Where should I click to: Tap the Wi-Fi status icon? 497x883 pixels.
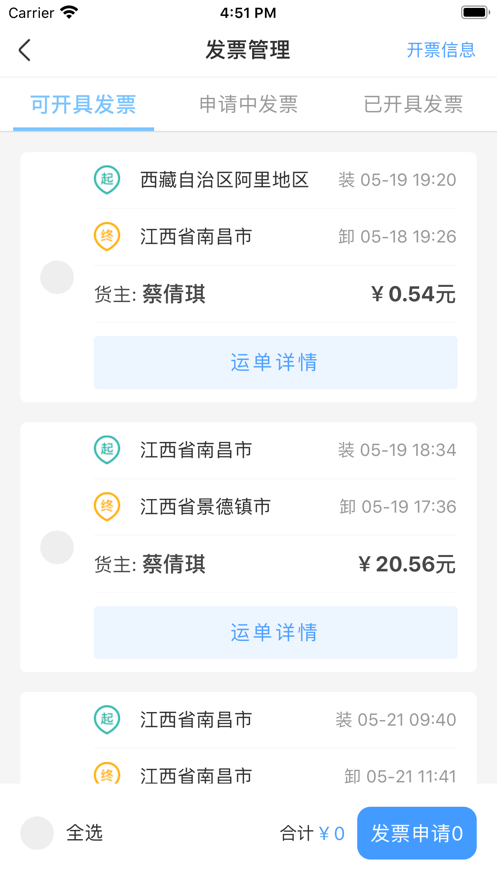[69, 12]
